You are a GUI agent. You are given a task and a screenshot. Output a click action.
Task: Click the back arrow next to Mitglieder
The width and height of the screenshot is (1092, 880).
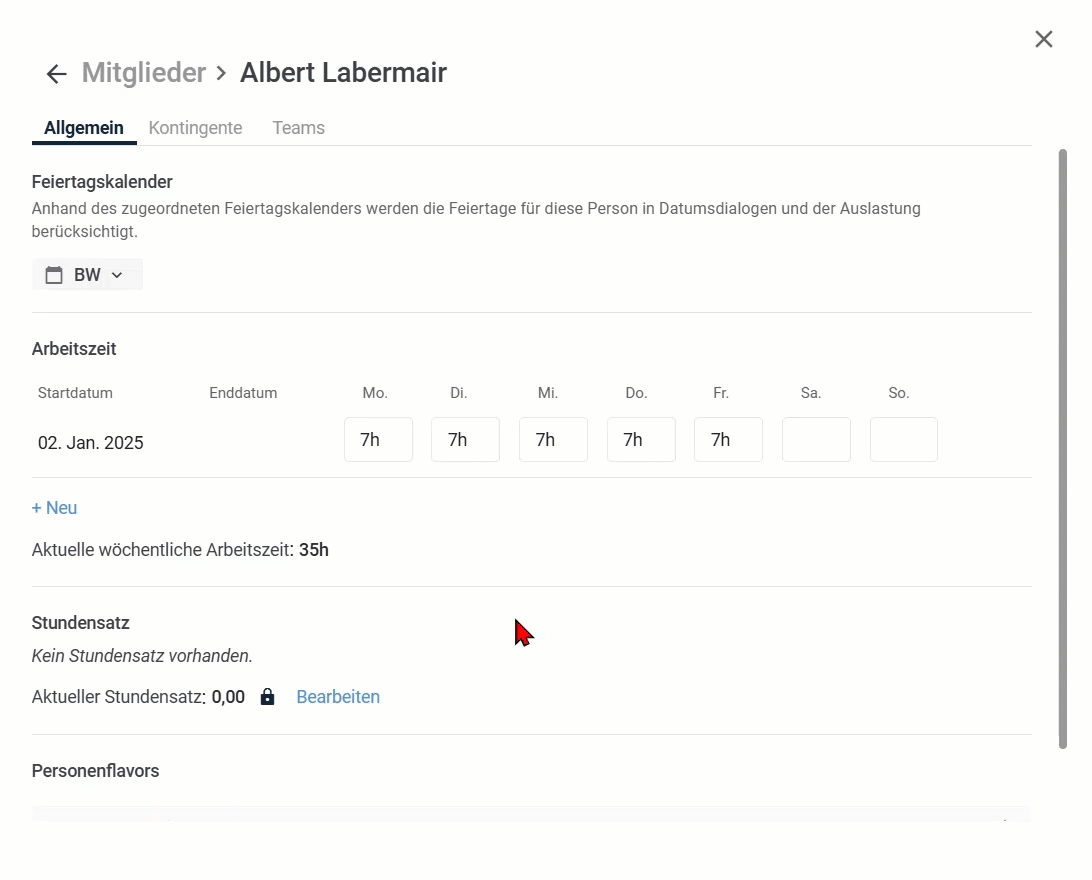pyautogui.click(x=56, y=74)
